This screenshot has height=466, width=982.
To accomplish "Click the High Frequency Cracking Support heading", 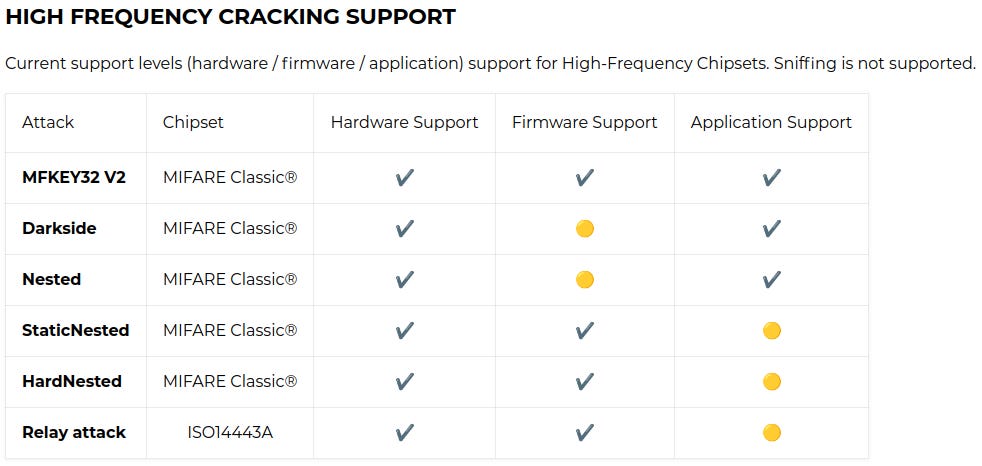I will coord(230,17).
